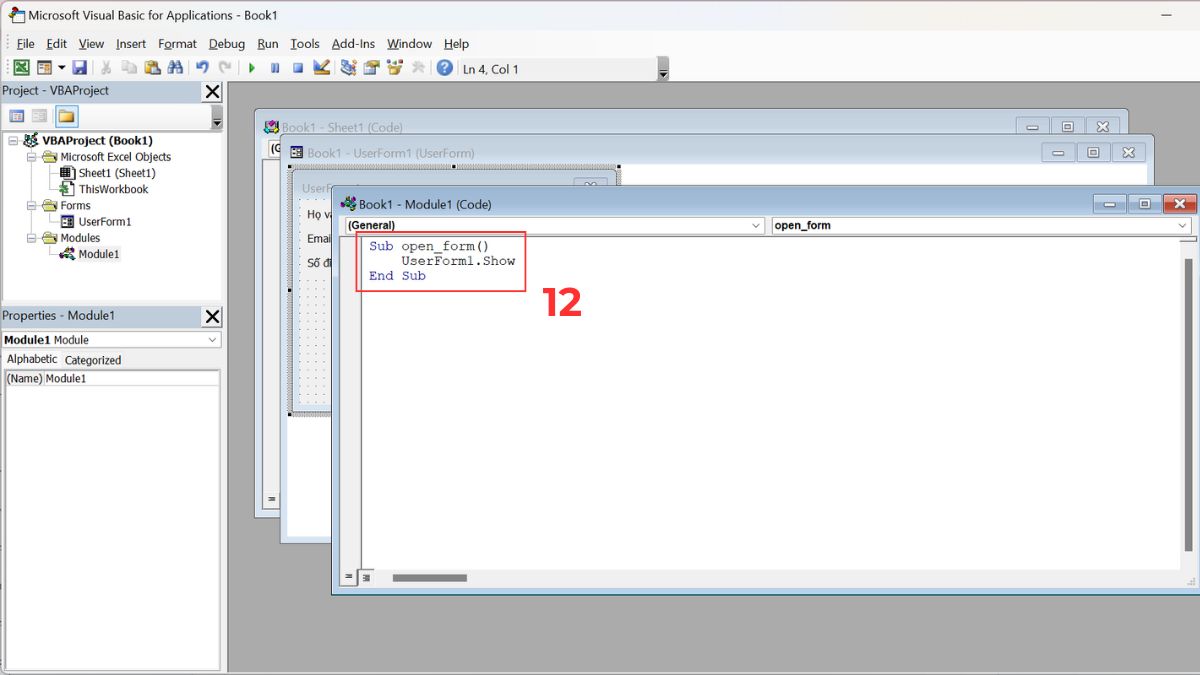Select ThisWorkbook in the project tree
1200x675 pixels.
coord(113,189)
